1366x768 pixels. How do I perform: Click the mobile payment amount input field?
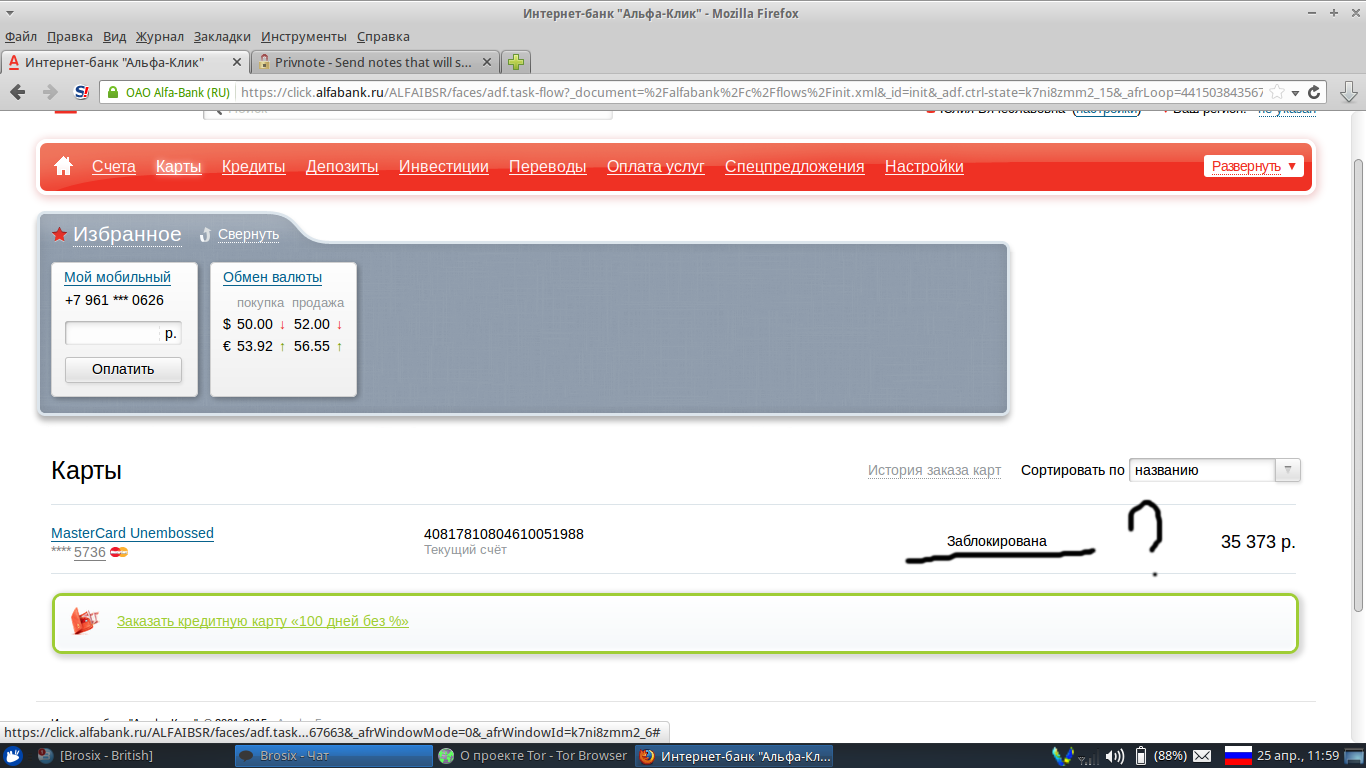pyautogui.click(x=112, y=333)
